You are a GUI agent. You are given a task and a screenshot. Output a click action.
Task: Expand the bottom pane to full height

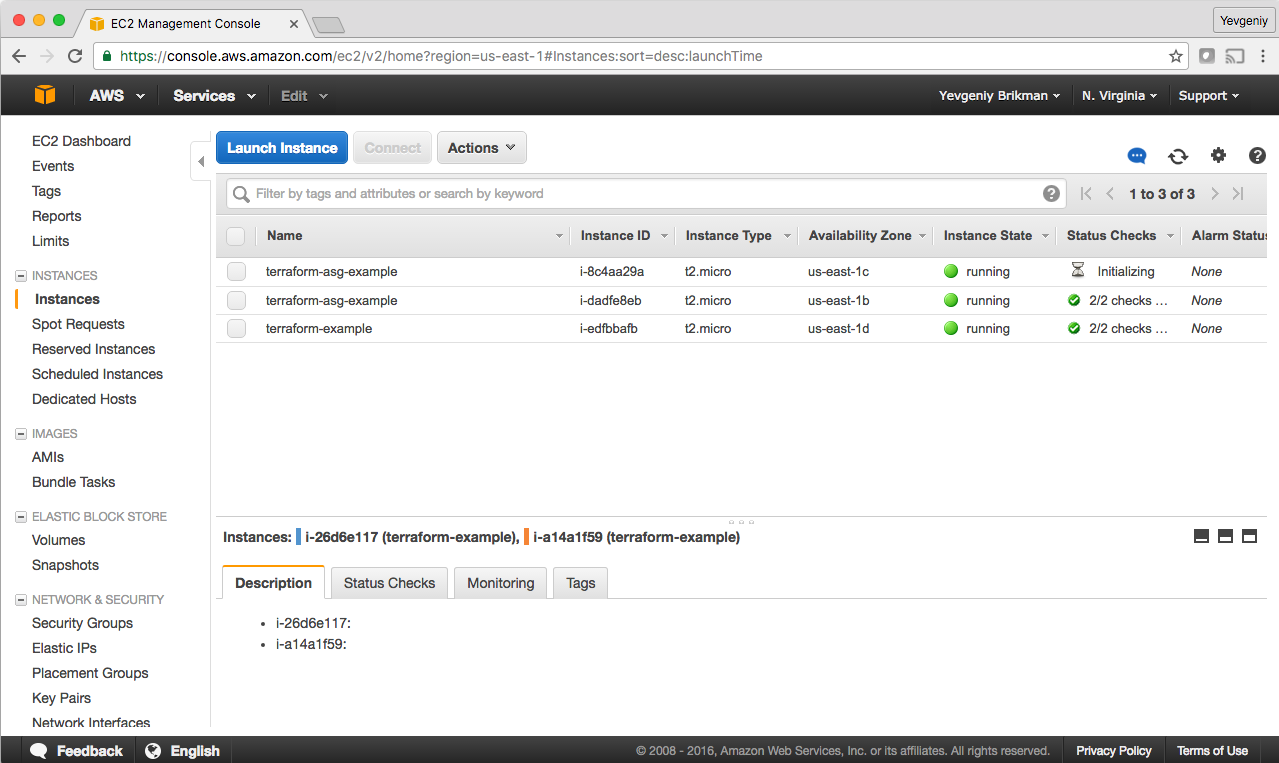(x=1249, y=536)
